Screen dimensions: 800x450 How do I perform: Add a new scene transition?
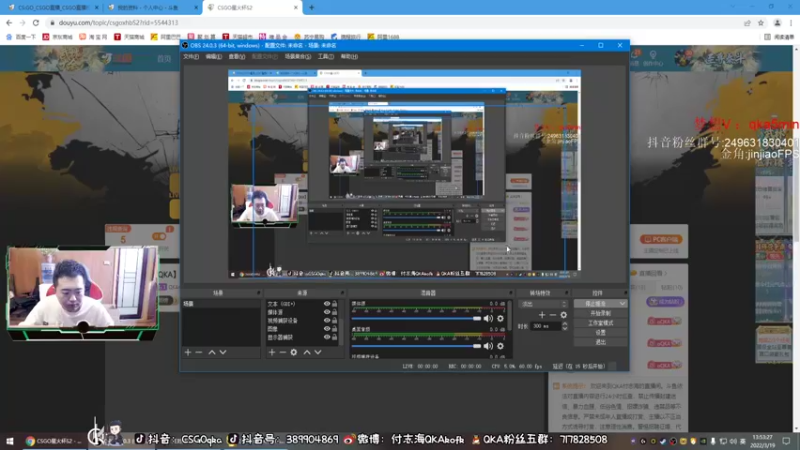coord(542,315)
